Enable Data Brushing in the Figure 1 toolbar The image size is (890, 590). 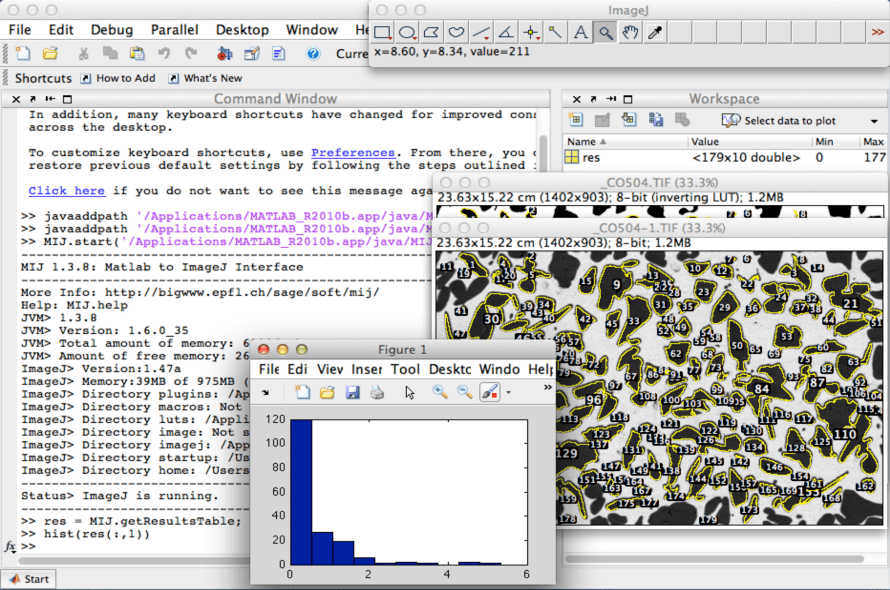point(488,392)
